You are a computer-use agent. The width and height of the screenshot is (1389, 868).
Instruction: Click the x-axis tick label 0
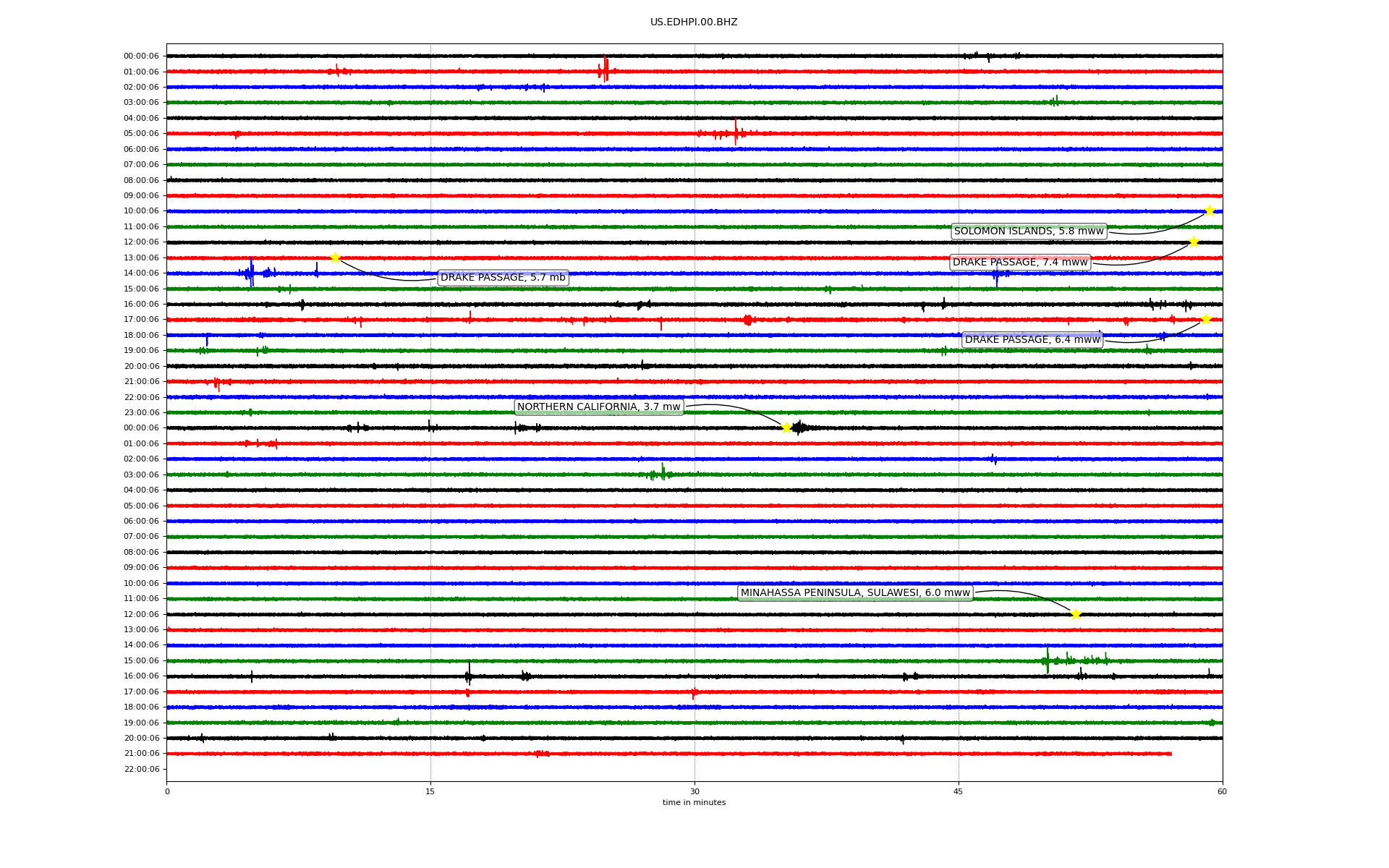(x=167, y=791)
